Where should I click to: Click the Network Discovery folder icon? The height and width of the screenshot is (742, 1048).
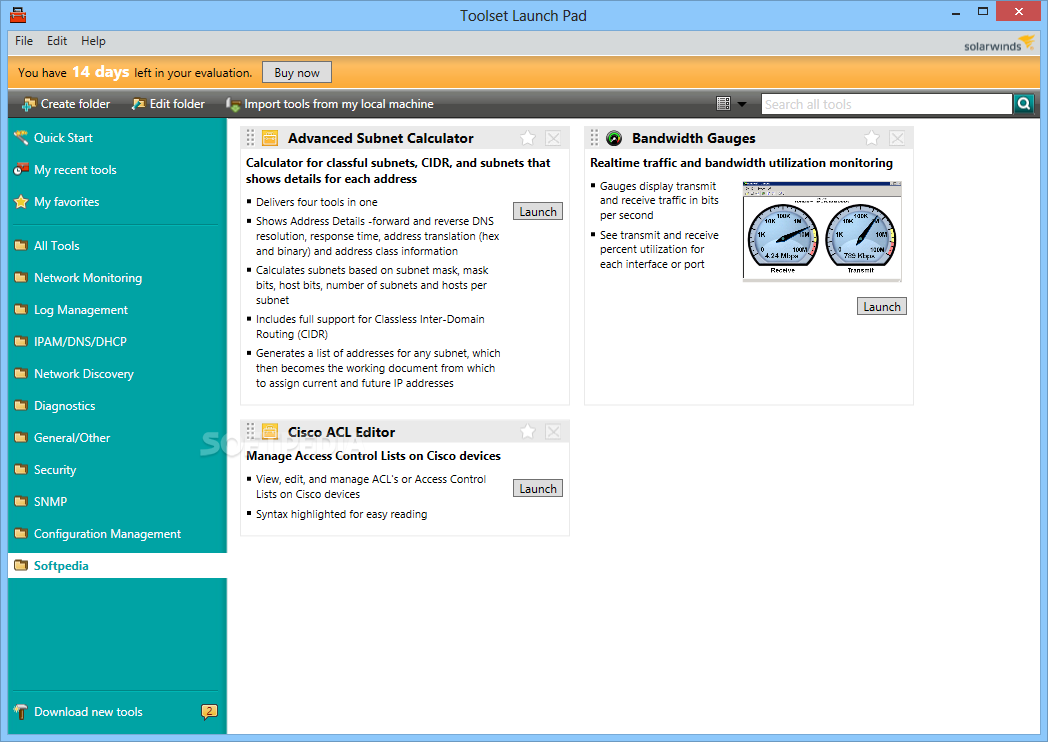pyautogui.click(x=21, y=373)
